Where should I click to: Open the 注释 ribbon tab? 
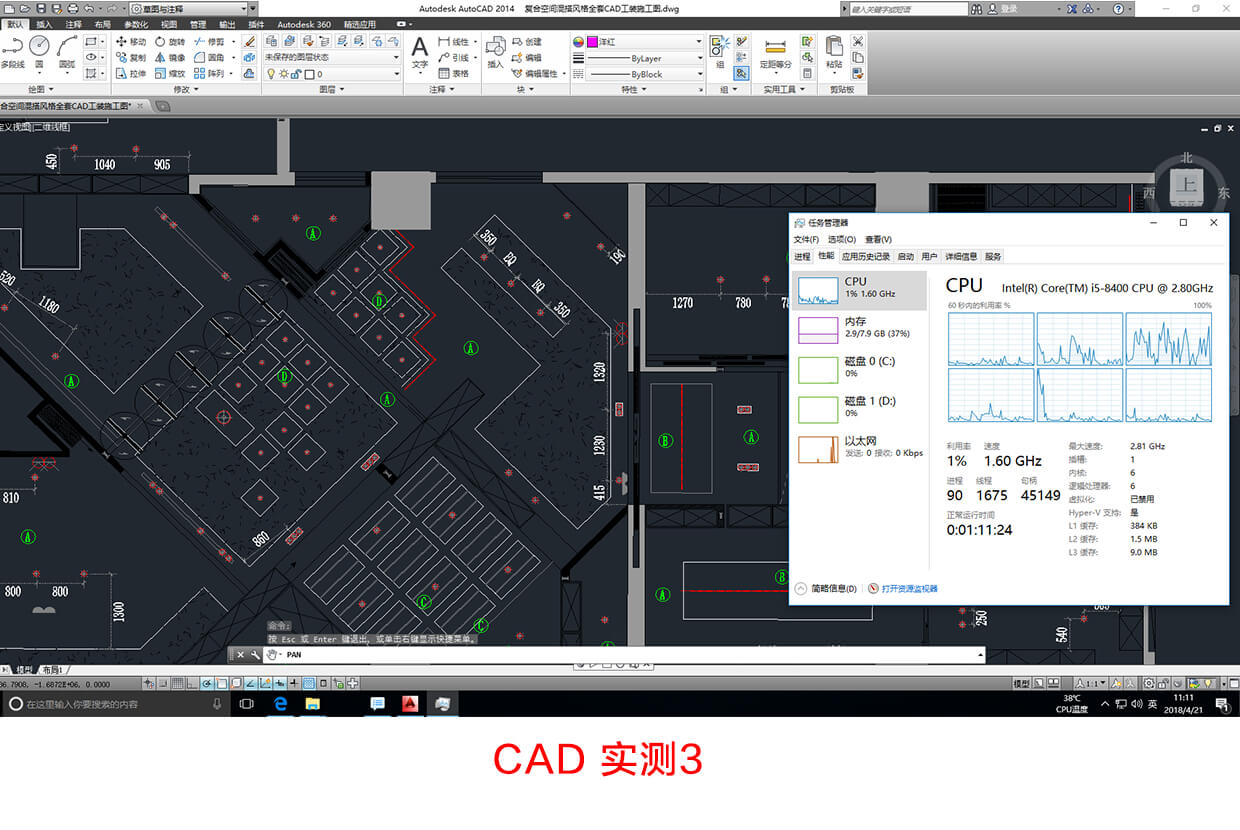(x=73, y=24)
